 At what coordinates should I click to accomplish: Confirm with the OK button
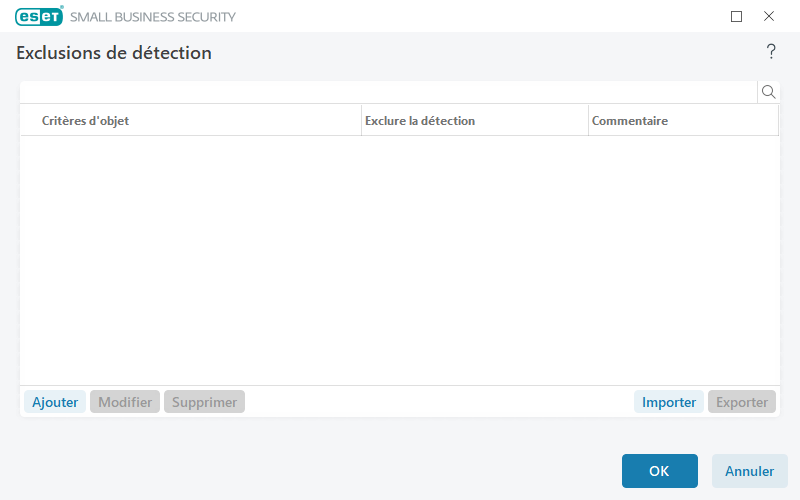click(x=659, y=471)
